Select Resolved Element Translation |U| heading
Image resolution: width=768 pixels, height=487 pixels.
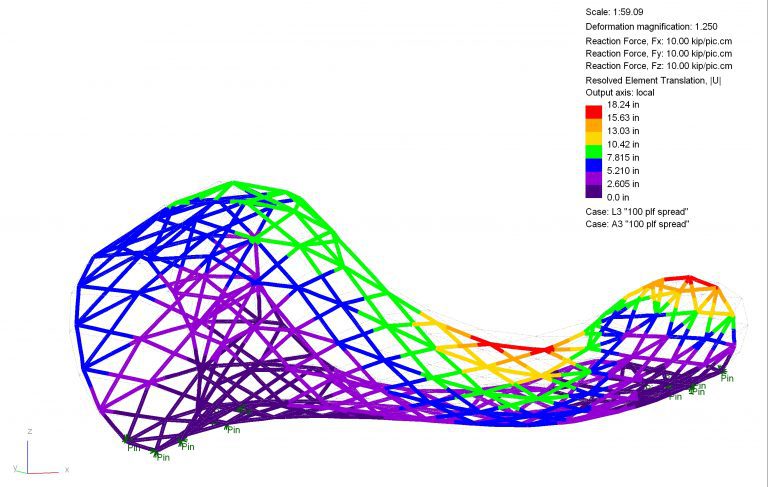652,80
